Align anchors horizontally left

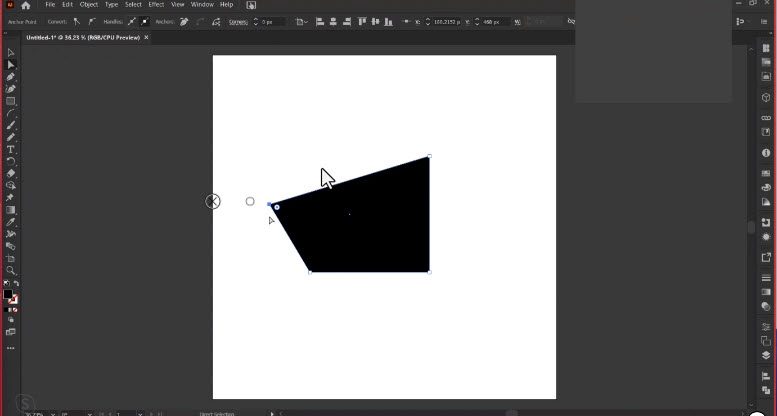320,21
